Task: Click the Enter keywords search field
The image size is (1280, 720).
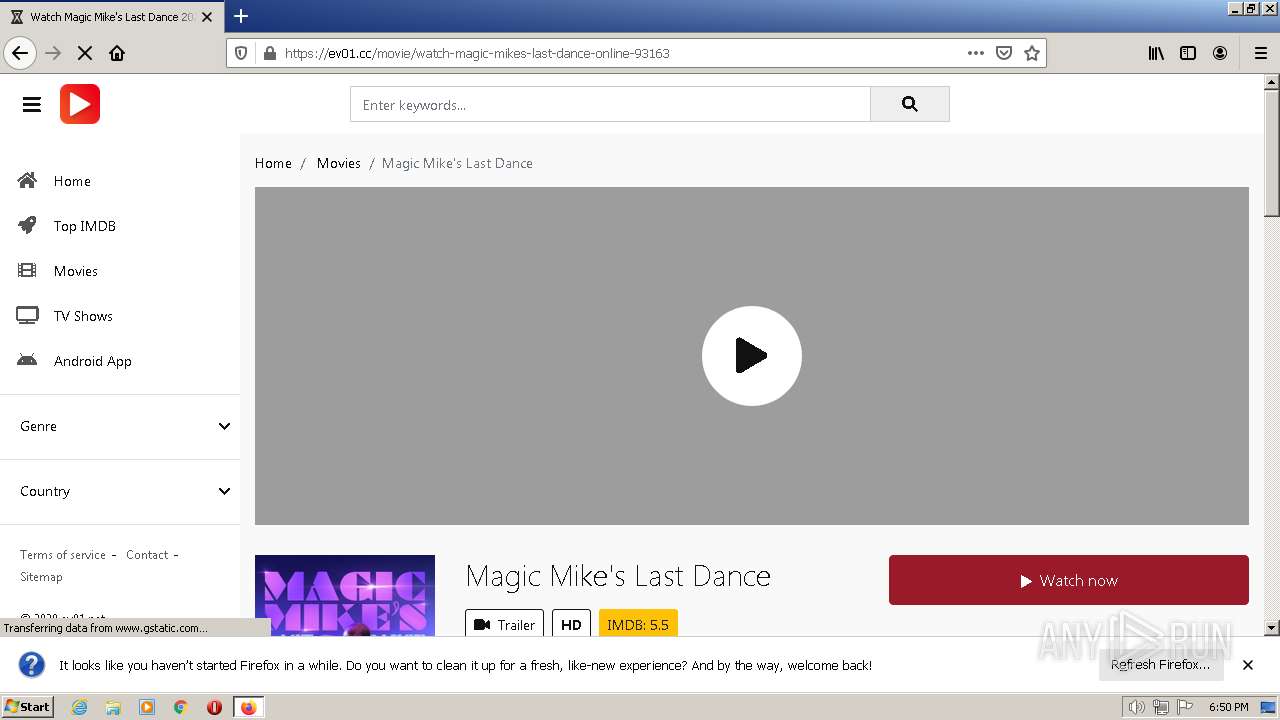Action: (610, 104)
